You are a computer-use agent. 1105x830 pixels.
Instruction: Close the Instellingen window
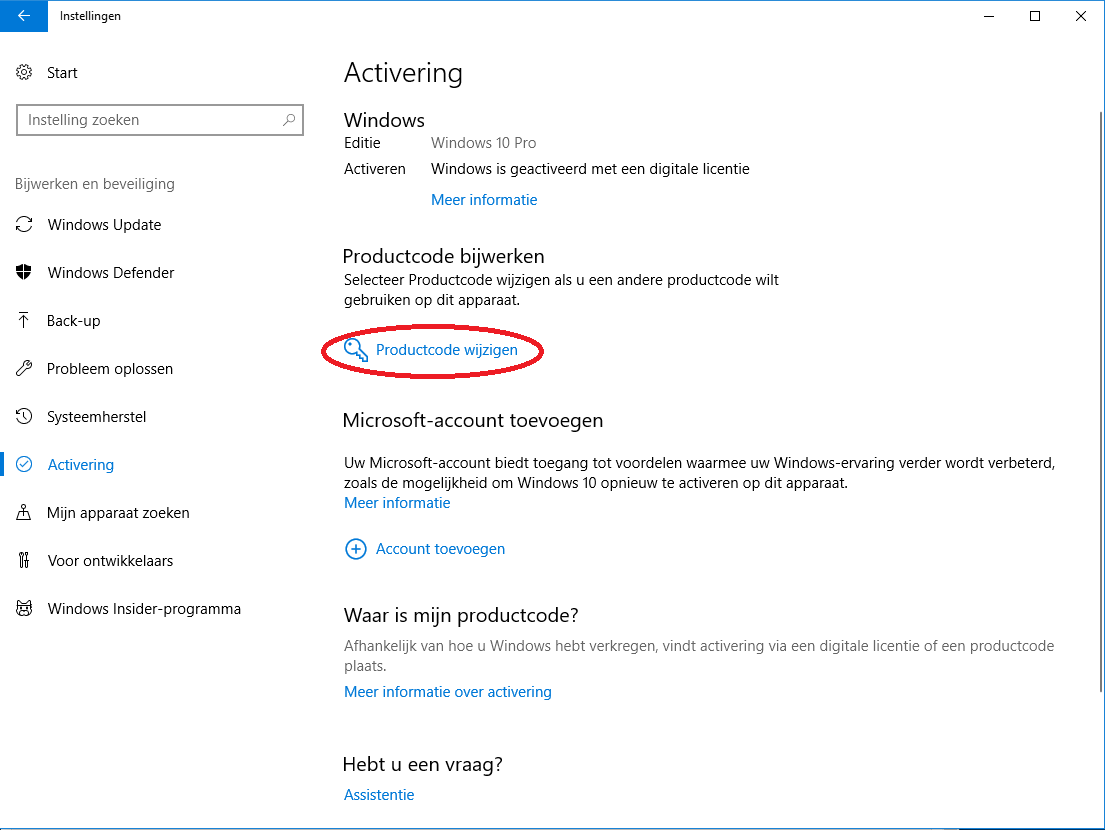tap(1081, 16)
